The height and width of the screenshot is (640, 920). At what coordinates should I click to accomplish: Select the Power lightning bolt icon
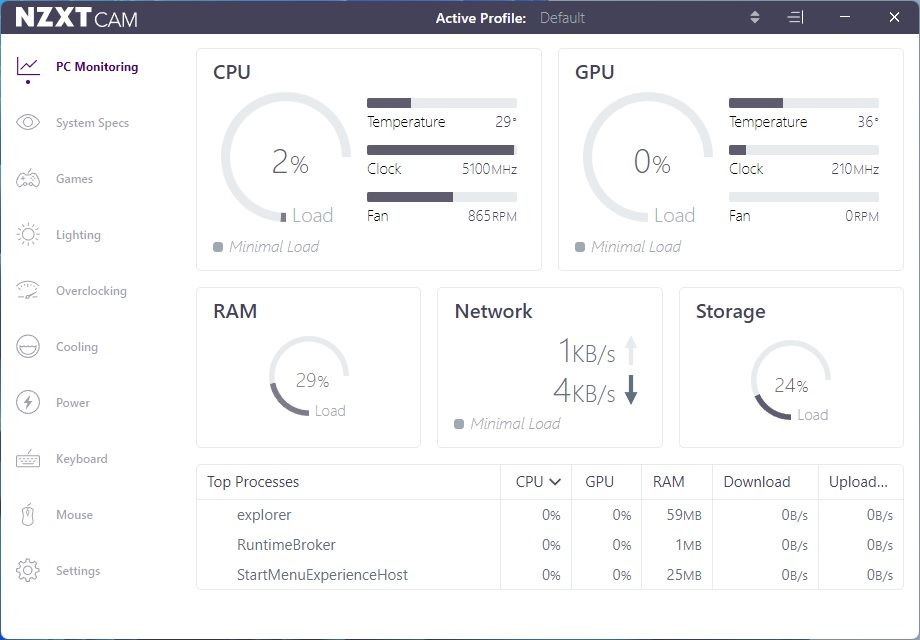pyautogui.click(x=28, y=402)
